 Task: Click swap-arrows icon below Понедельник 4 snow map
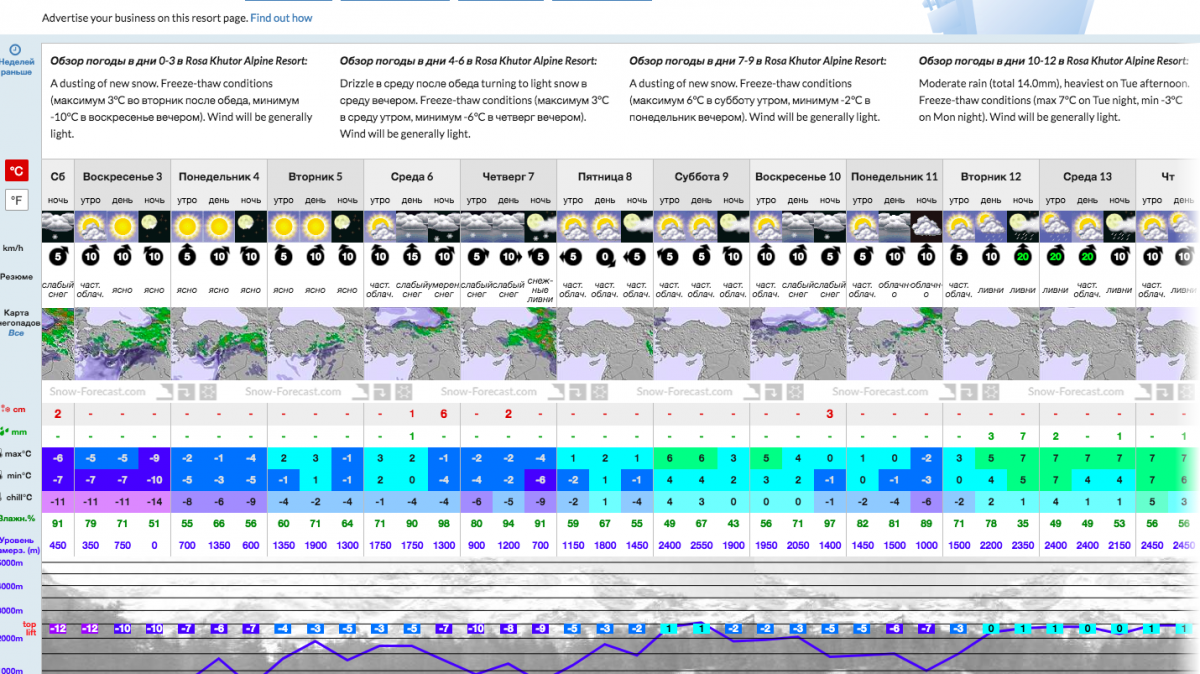coord(186,392)
